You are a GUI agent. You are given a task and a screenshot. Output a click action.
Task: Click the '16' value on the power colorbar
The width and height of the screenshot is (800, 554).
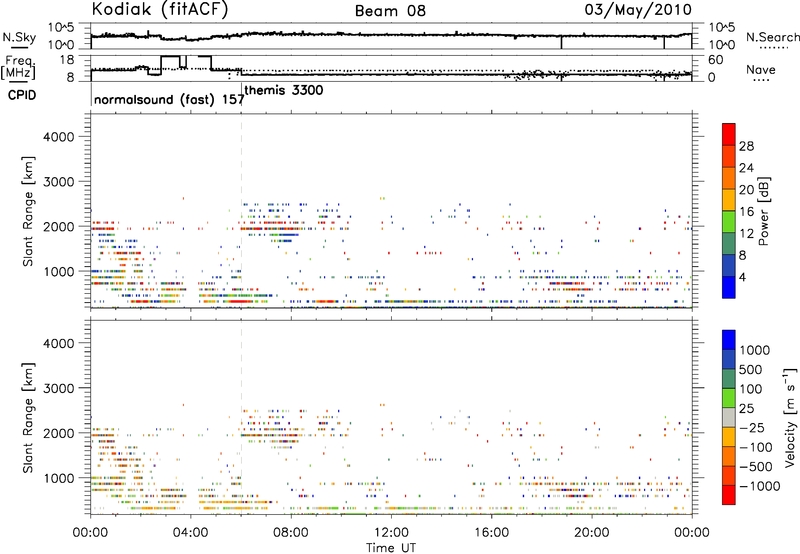pos(746,212)
